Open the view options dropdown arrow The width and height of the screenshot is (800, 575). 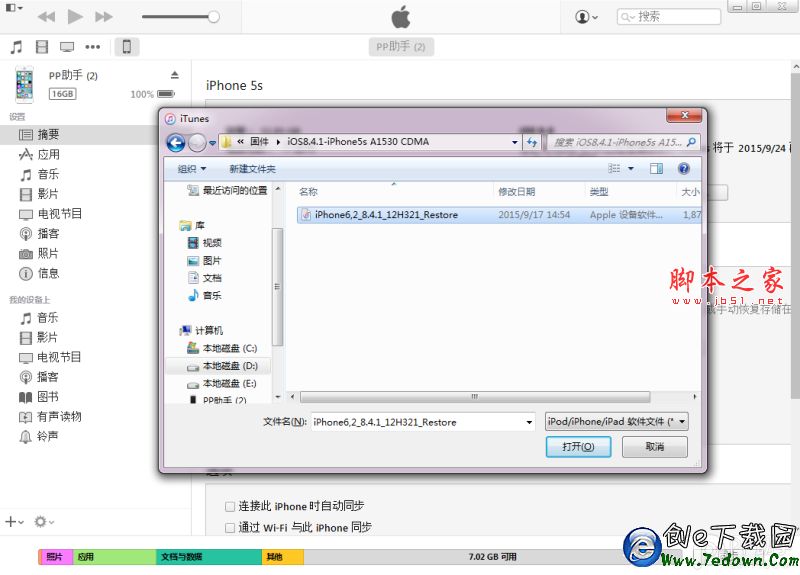click(x=631, y=168)
